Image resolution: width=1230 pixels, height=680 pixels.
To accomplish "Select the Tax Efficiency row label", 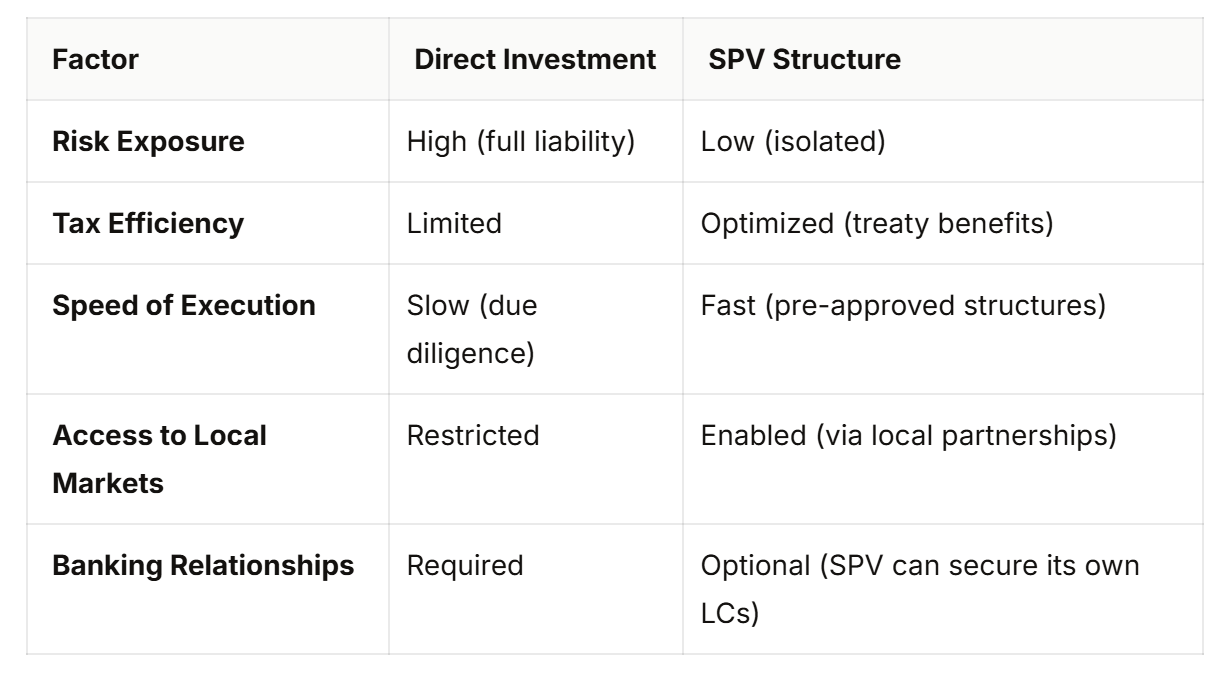I will (x=148, y=223).
